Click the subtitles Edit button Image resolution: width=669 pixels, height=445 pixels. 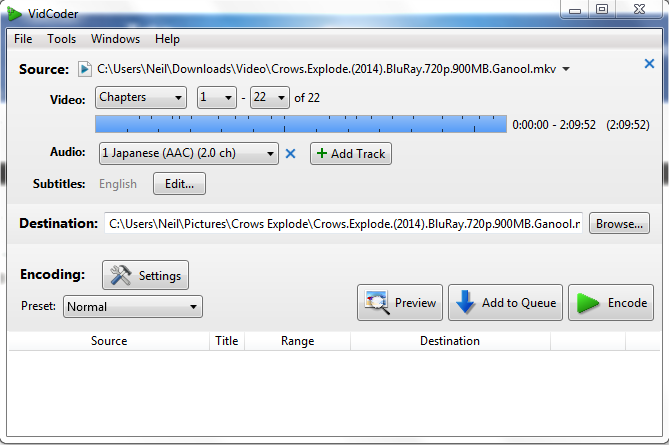click(179, 184)
